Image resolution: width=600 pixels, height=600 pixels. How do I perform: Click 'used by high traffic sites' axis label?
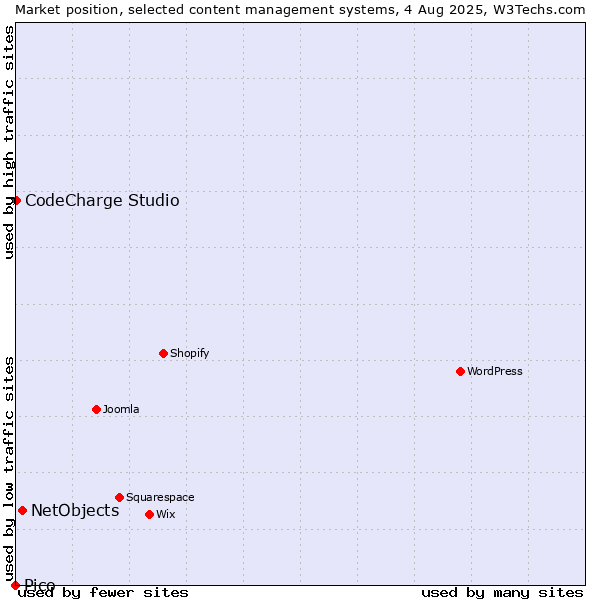(x=9, y=142)
